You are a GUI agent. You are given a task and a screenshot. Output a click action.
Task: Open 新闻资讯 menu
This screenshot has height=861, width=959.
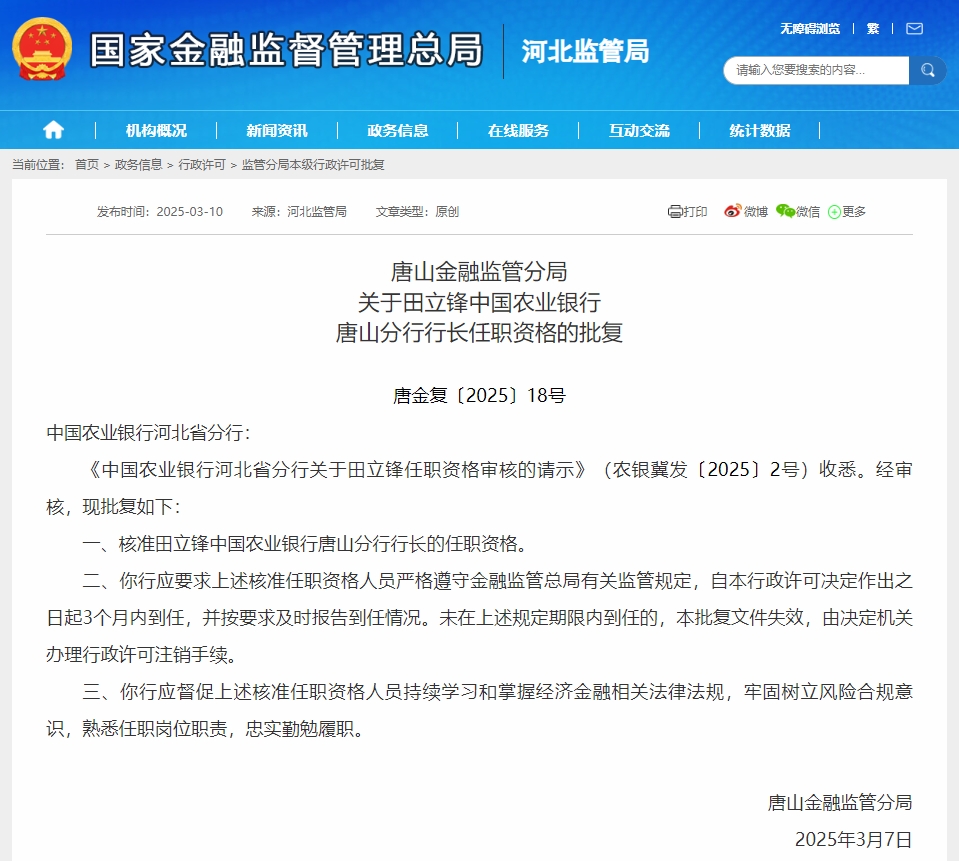276,130
